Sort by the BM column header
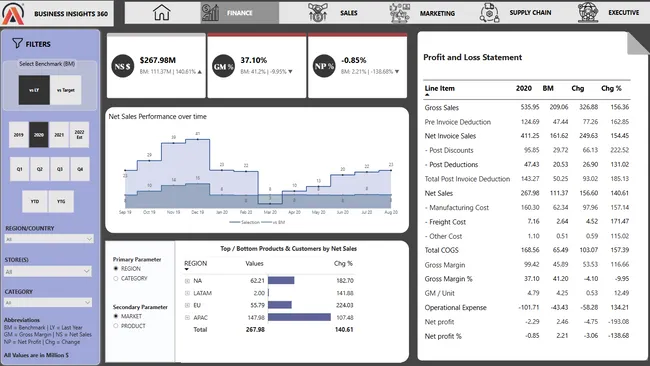 (548, 88)
